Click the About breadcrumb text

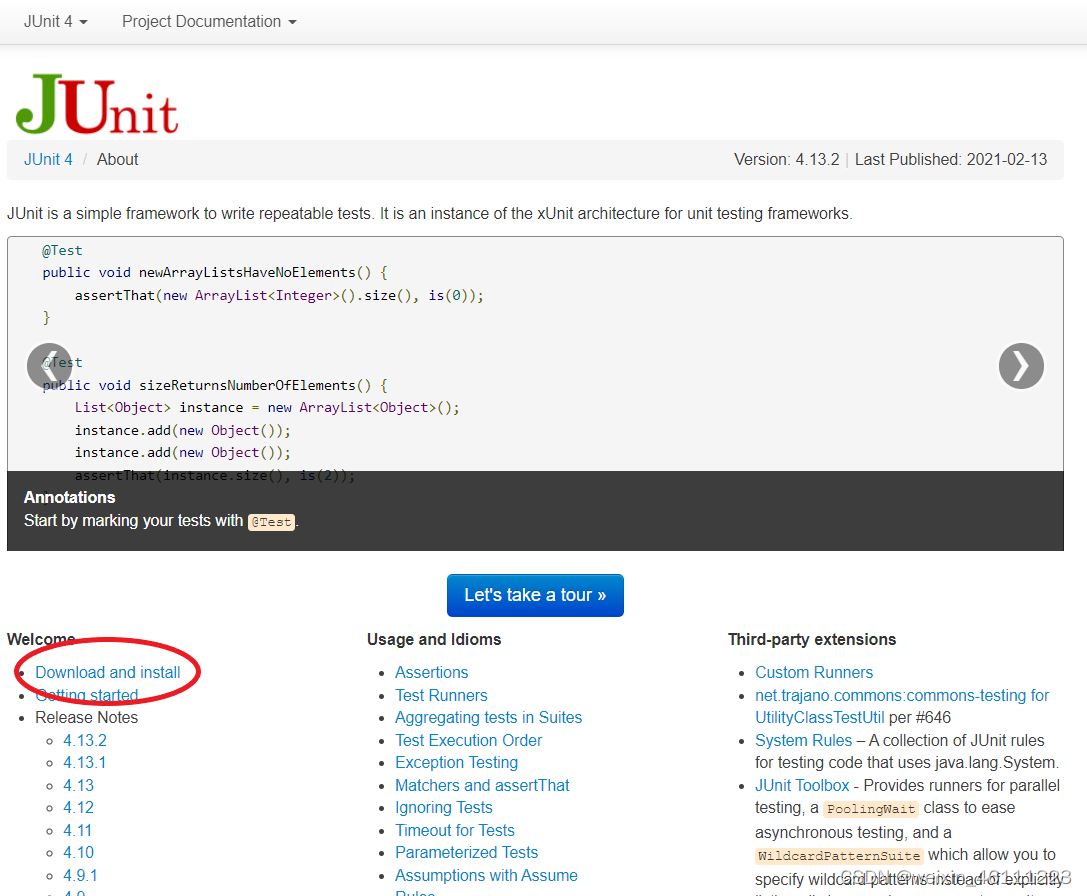point(117,160)
